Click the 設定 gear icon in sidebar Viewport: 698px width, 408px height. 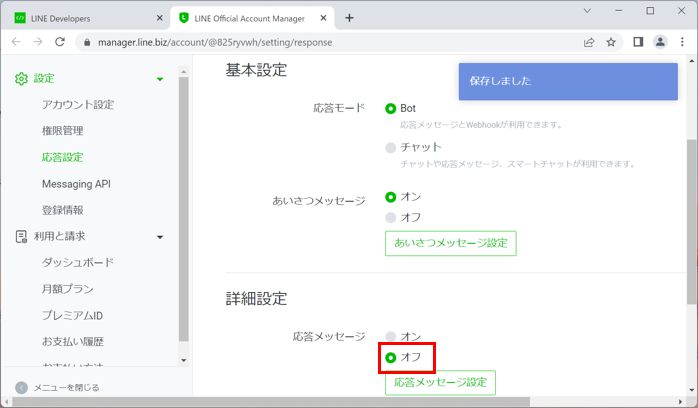[x=21, y=79]
